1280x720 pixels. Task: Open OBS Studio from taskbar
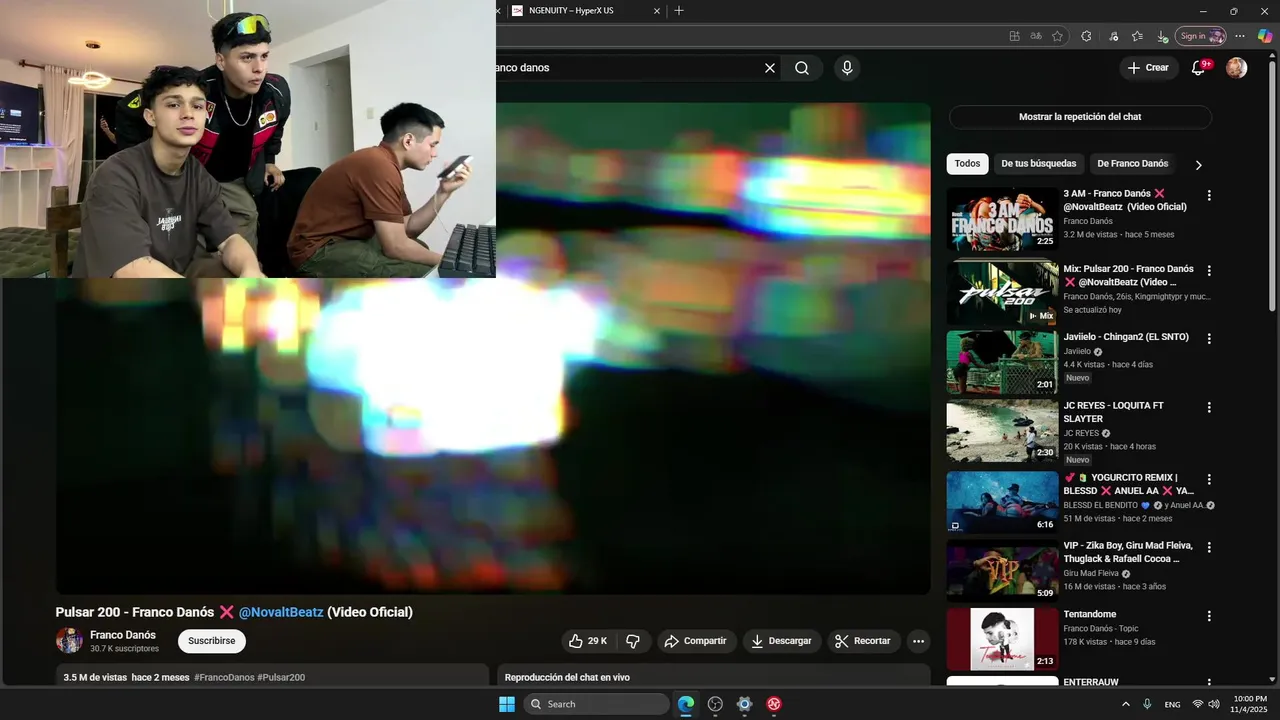[715, 704]
